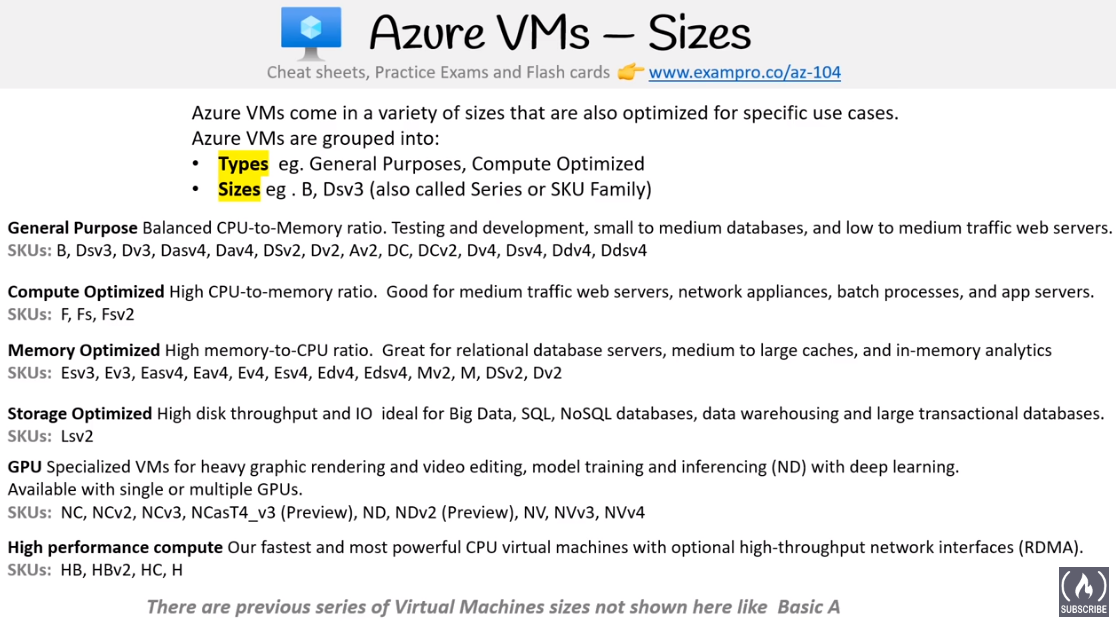The width and height of the screenshot is (1116, 626).
Task: Click the Lsv2 SKU text
Action: tap(77, 436)
